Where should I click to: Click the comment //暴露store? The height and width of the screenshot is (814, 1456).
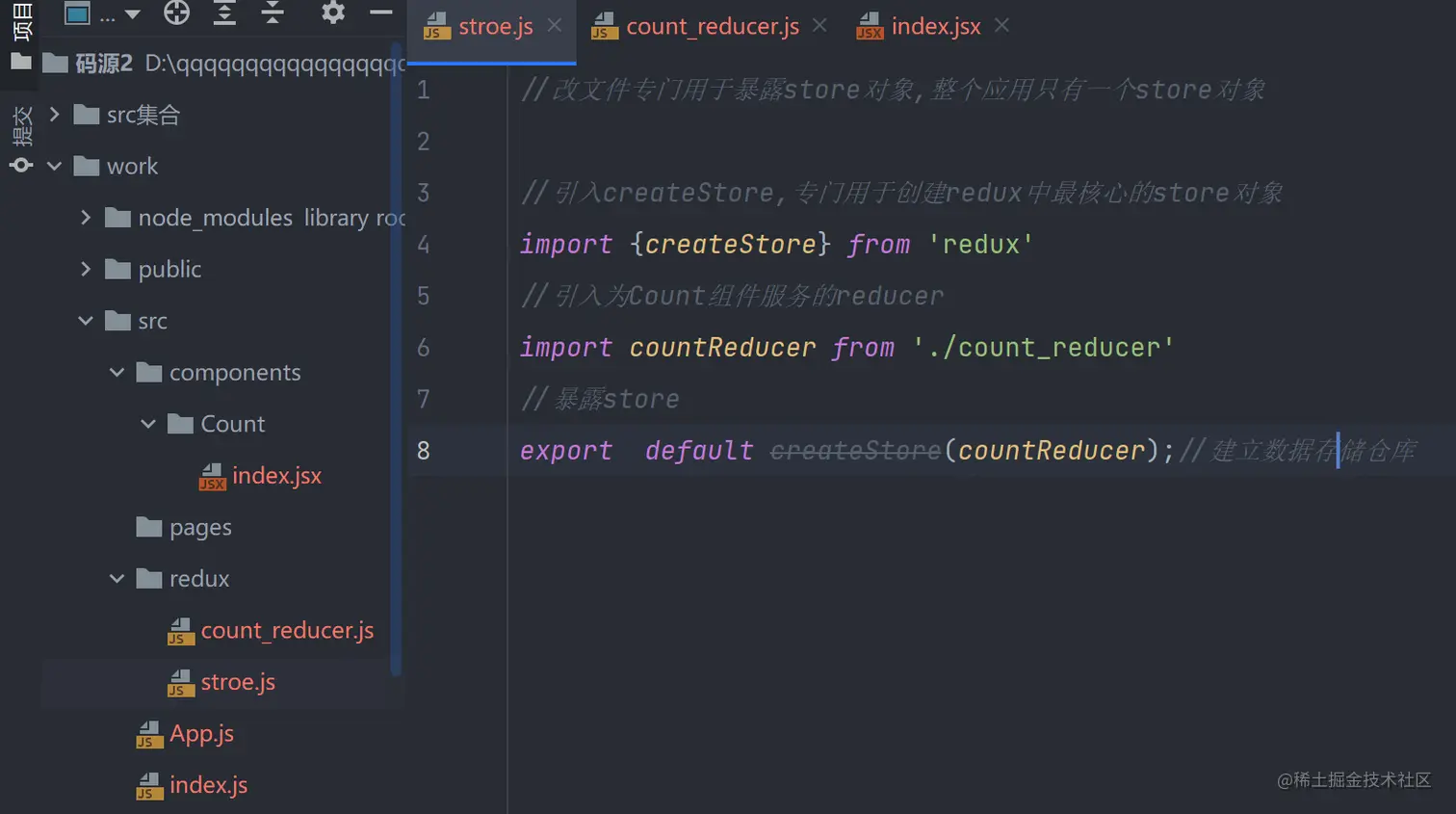[600, 399]
